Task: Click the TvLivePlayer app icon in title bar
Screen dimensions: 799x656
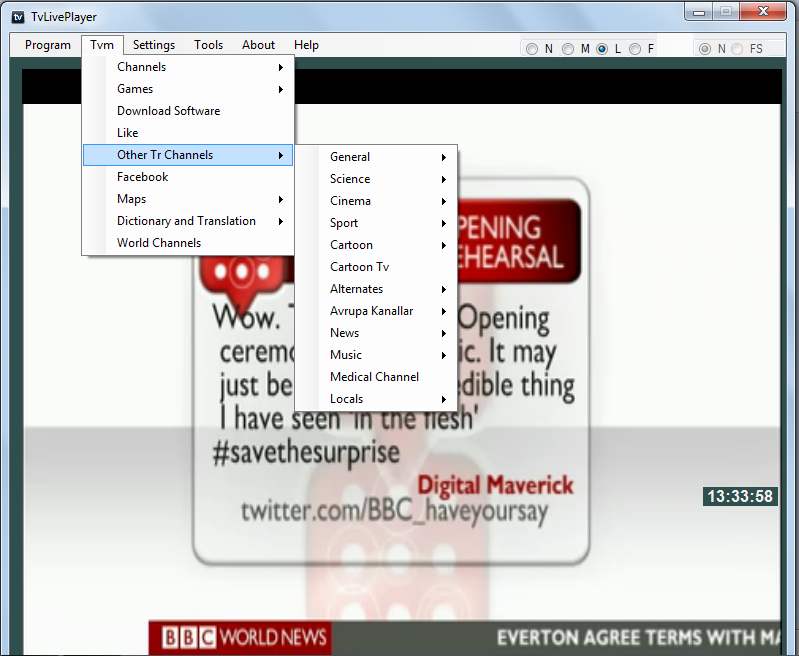Action: (x=17, y=17)
